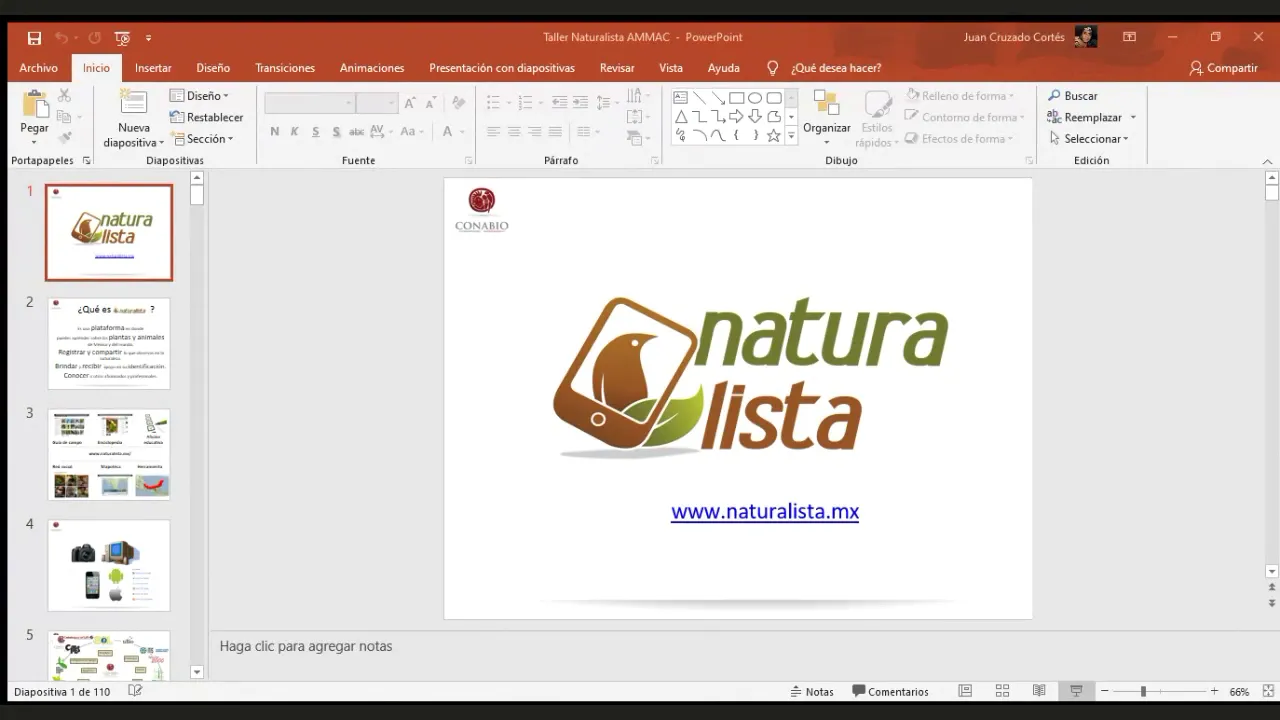Click the Organizar arrange icon

826,104
